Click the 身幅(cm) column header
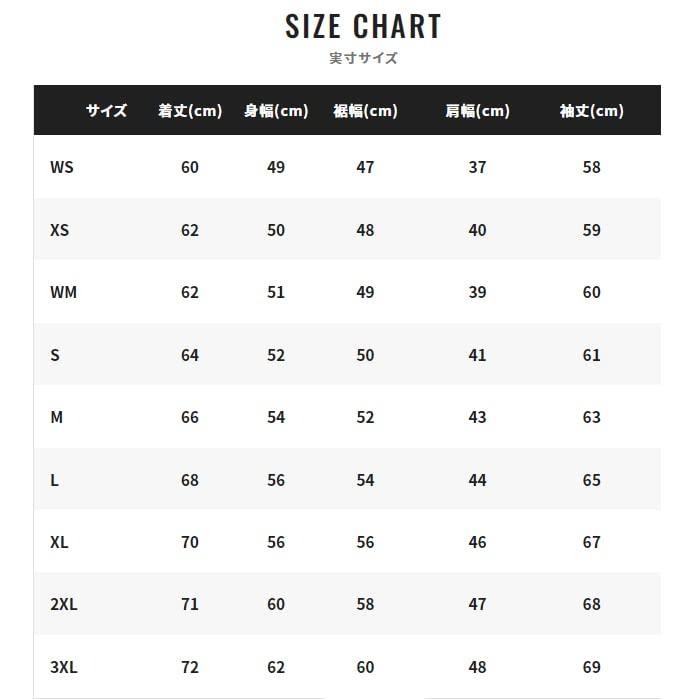700x700 pixels. 276,111
